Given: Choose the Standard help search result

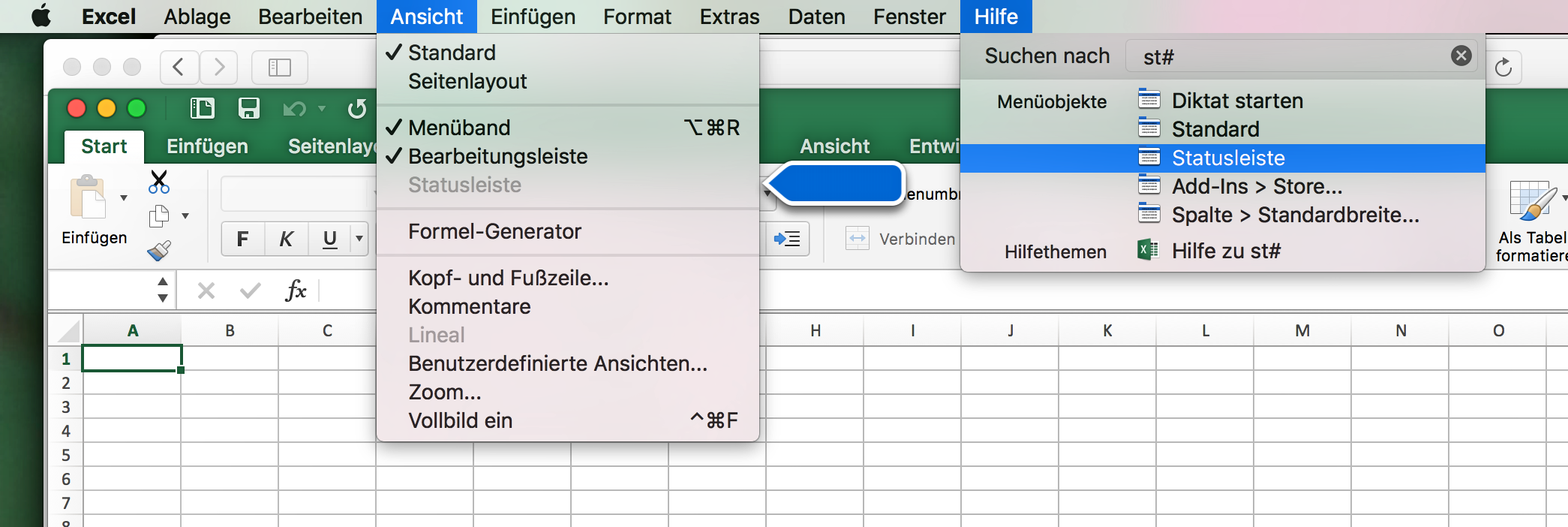Looking at the screenshot, I should (x=1223, y=129).
